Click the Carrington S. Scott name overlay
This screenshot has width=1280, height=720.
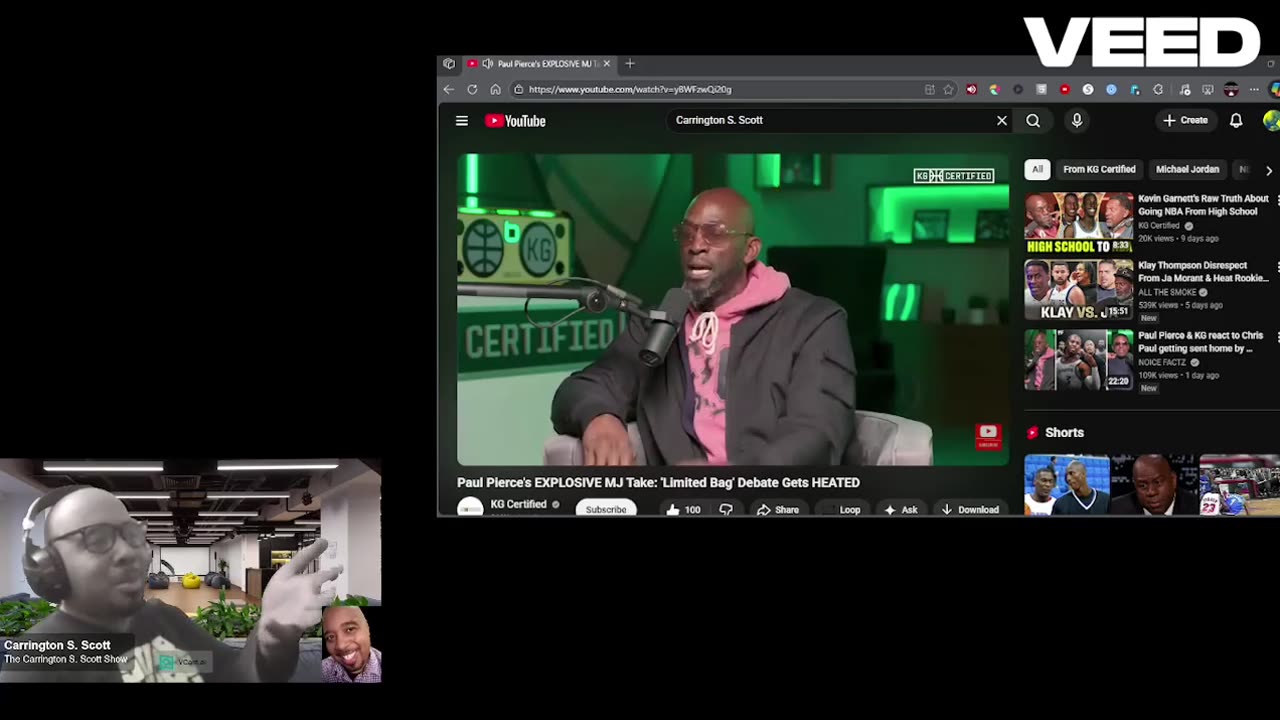pos(57,645)
